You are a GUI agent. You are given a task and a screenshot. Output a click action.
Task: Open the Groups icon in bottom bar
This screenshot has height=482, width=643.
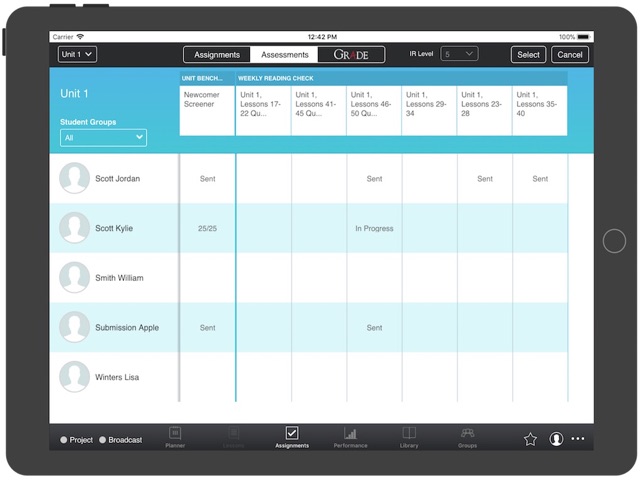[x=467, y=433]
